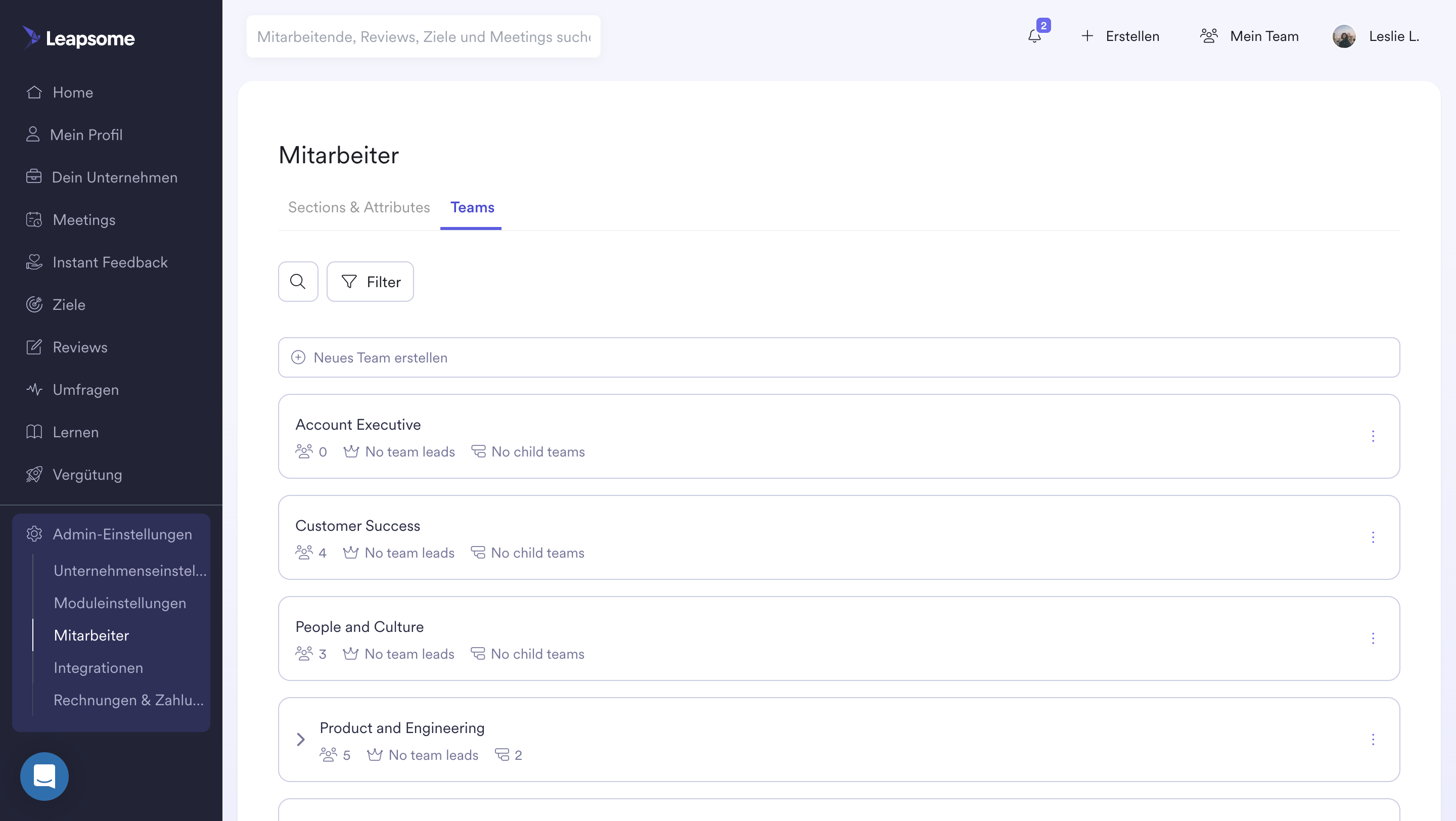This screenshot has width=1456, height=821.
Task: Click Product and Engineering members icon
Action: [329, 755]
